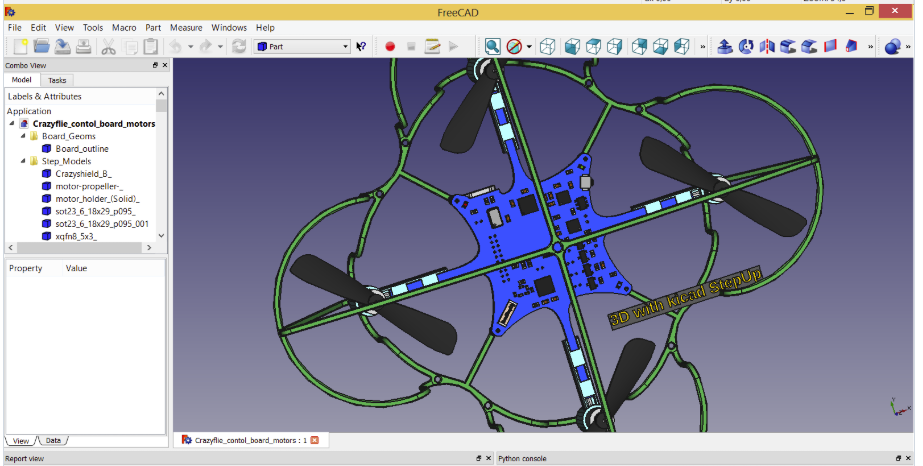Undo the last action

tap(175, 46)
